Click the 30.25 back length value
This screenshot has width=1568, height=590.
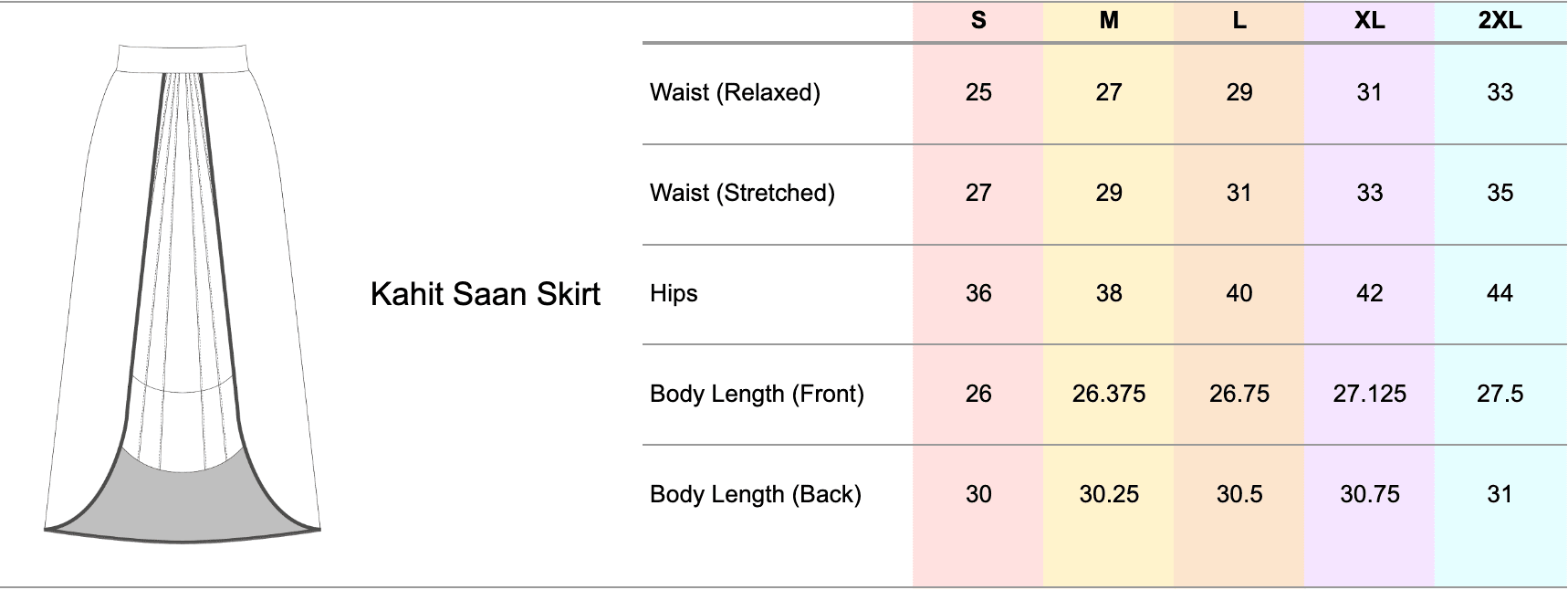1109,494
